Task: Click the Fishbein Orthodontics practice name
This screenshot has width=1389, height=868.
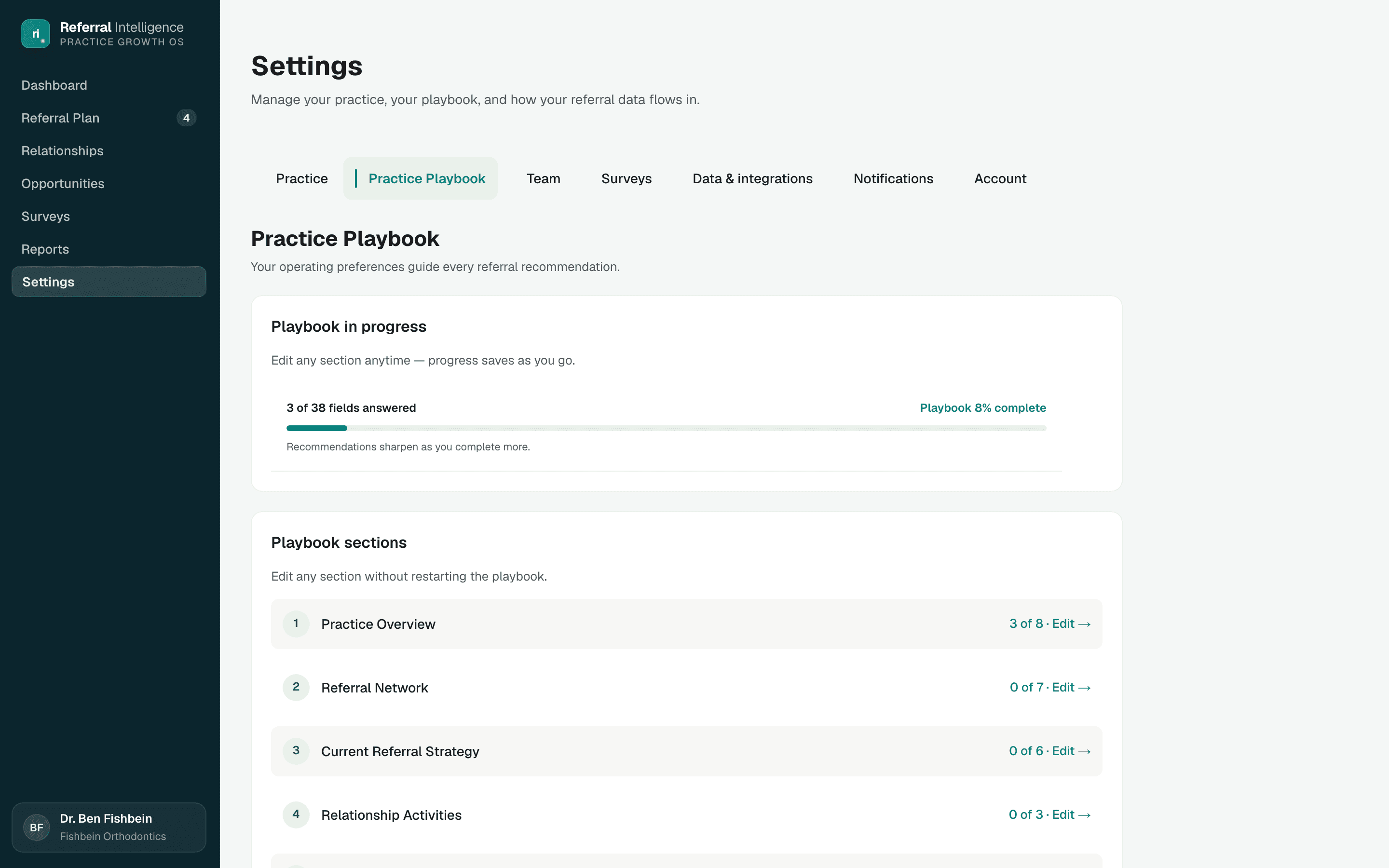Action: [x=113, y=837]
